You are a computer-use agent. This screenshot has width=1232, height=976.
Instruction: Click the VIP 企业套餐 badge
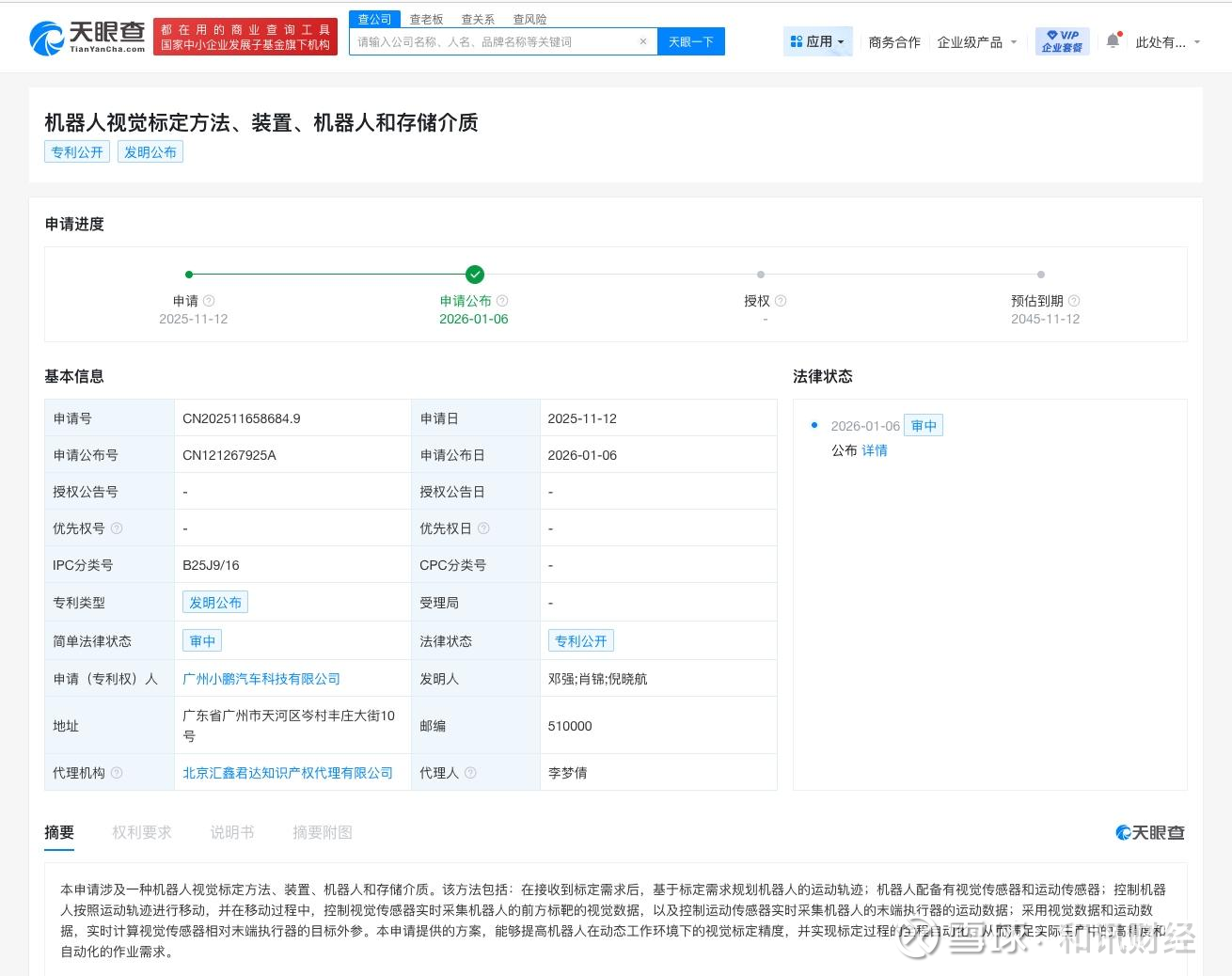(1062, 41)
